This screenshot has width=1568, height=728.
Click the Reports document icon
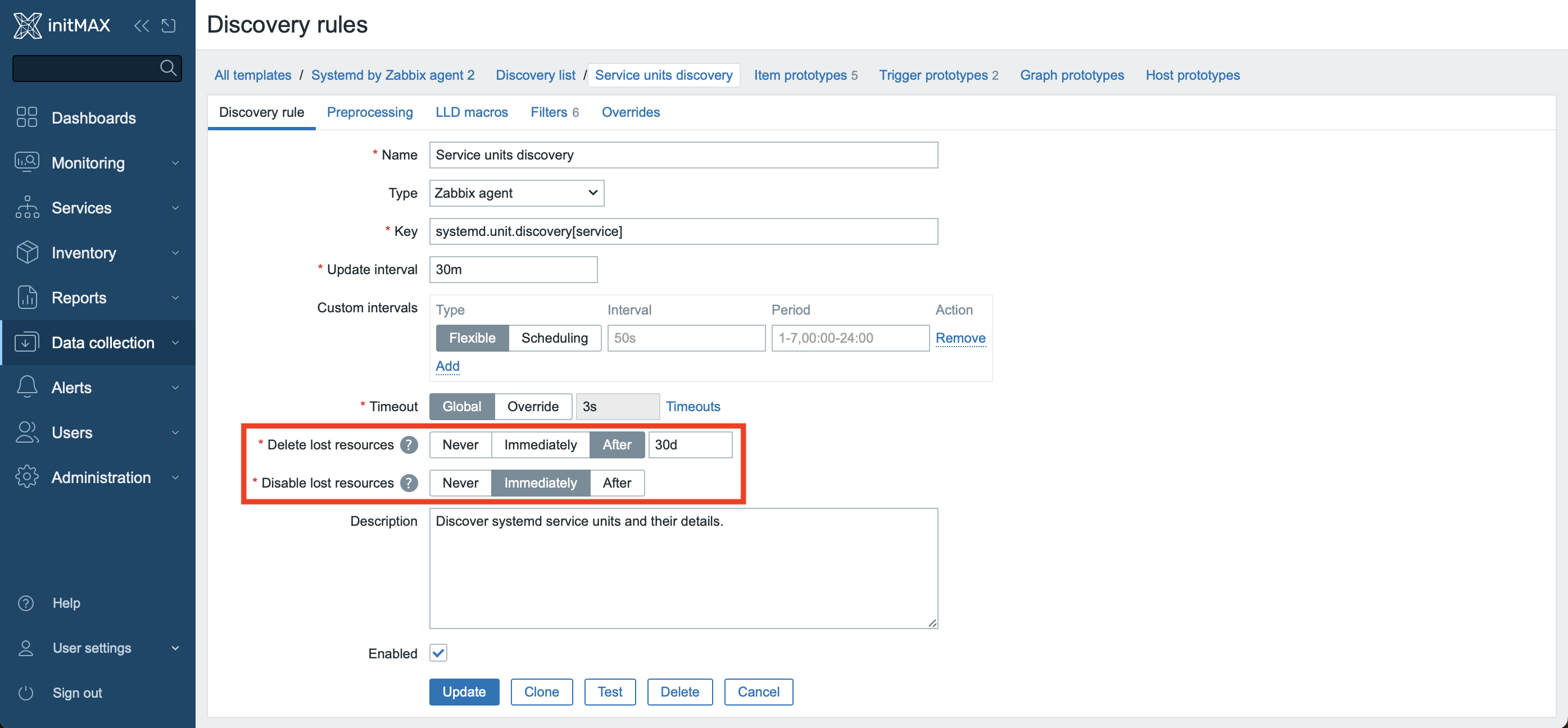27,297
